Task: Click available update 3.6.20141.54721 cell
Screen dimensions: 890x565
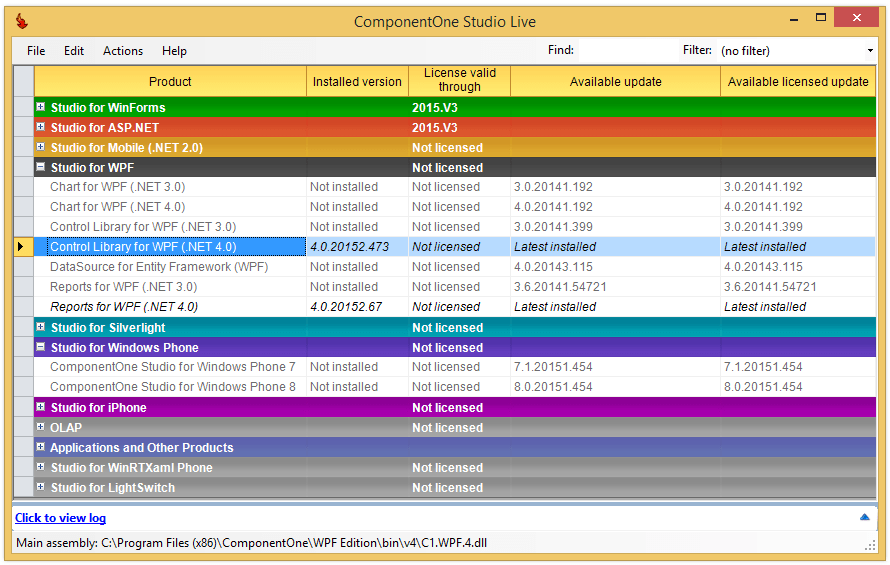Action: [615, 287]
